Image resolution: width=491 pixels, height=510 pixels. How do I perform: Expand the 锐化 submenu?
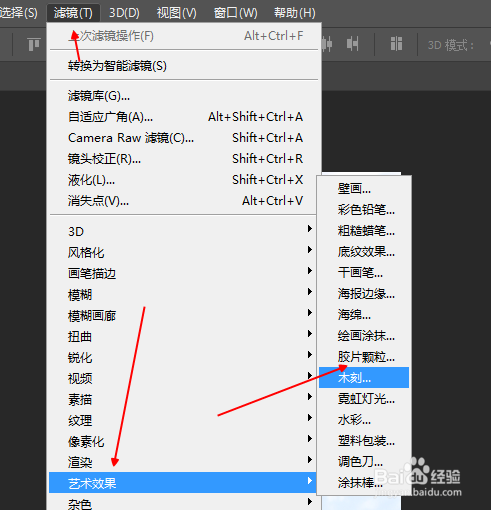coord(183,357)
